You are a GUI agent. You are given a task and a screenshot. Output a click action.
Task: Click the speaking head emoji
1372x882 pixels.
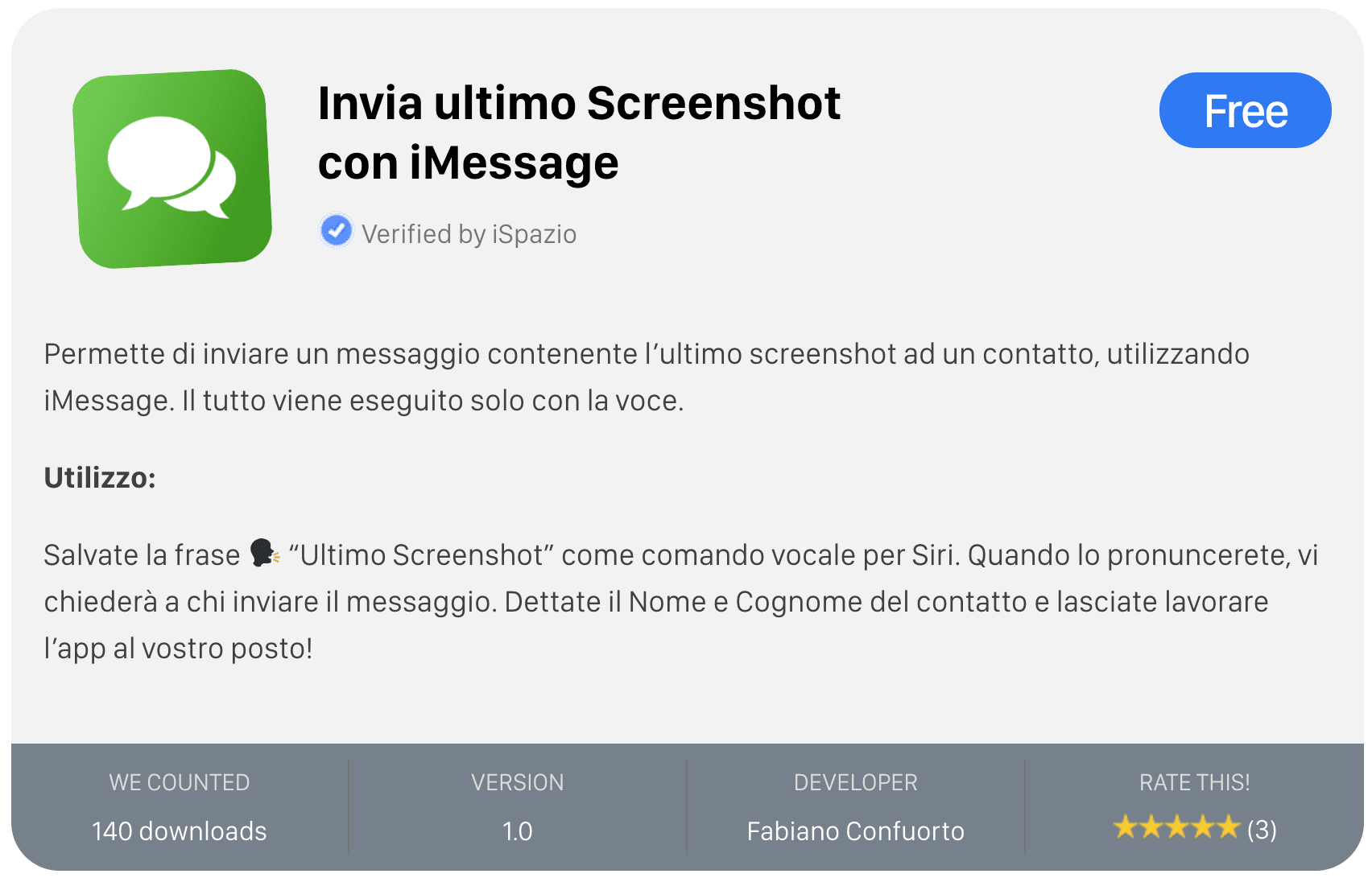(x=264, y=553)
